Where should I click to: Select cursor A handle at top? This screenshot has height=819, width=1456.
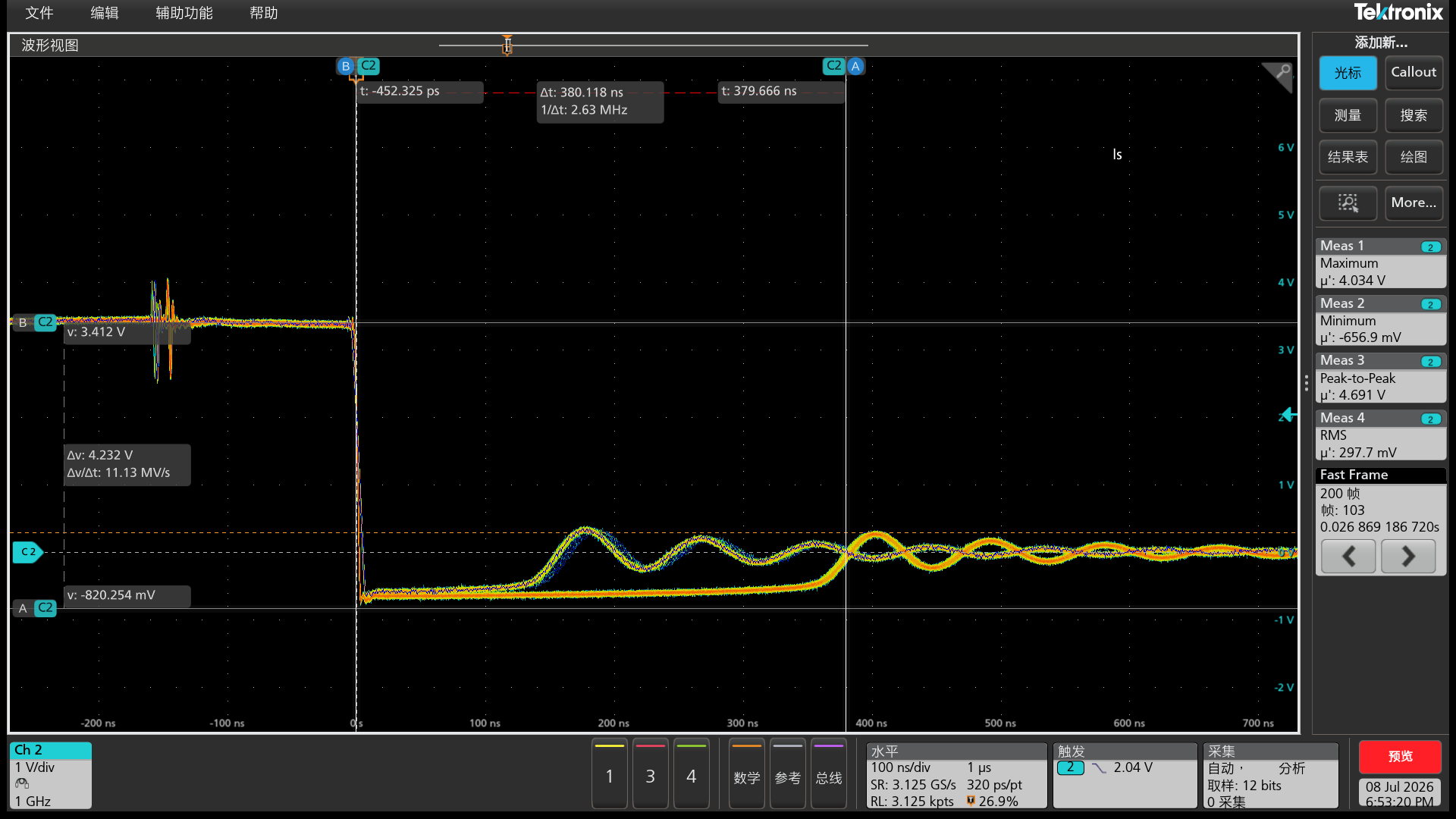tap(855, 66)
